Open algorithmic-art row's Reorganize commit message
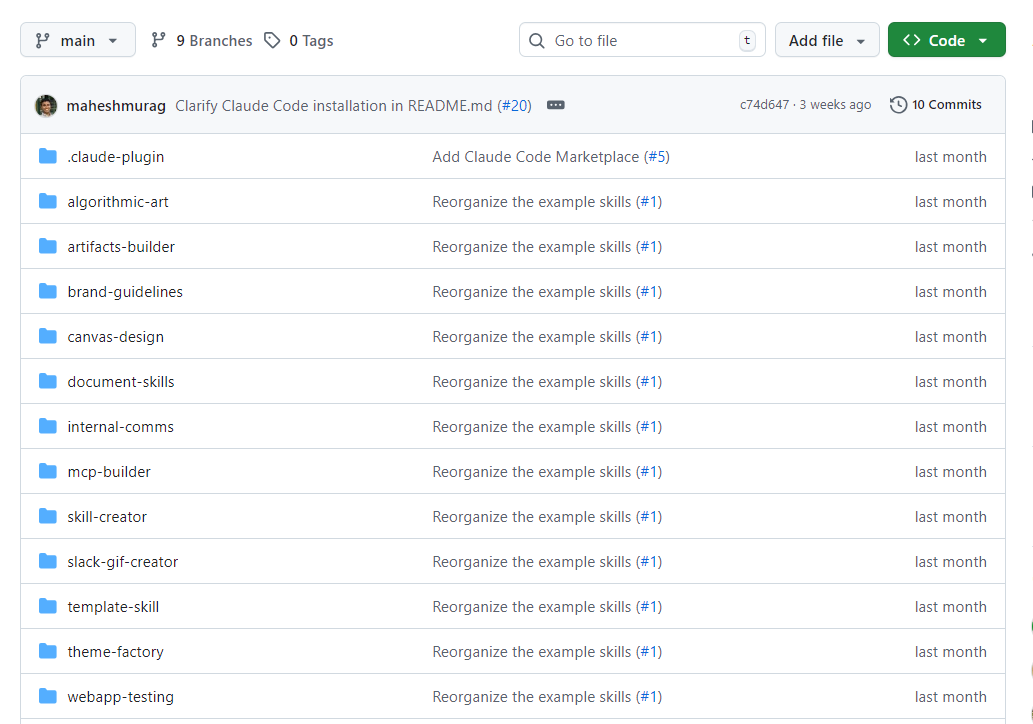This screenshot has height=724, width=1033. point(532,202)
